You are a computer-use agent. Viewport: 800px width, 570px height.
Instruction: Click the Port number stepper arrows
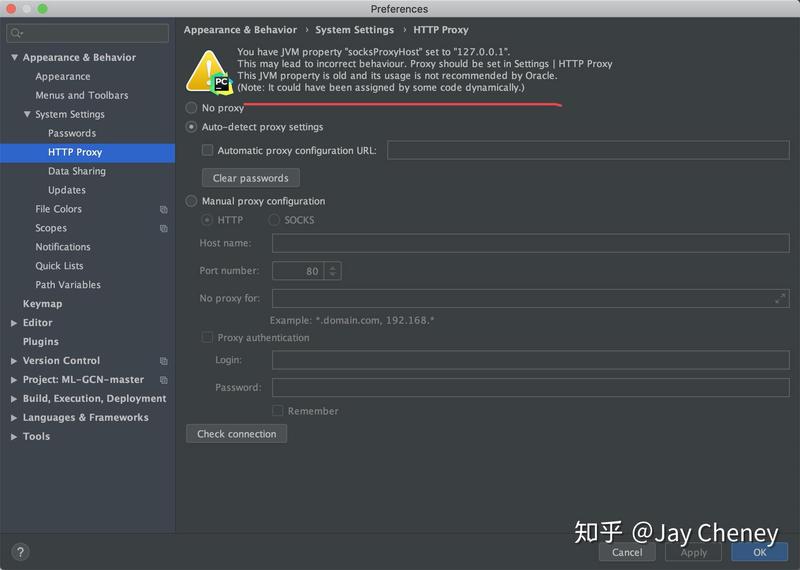[x=332, y=271]
